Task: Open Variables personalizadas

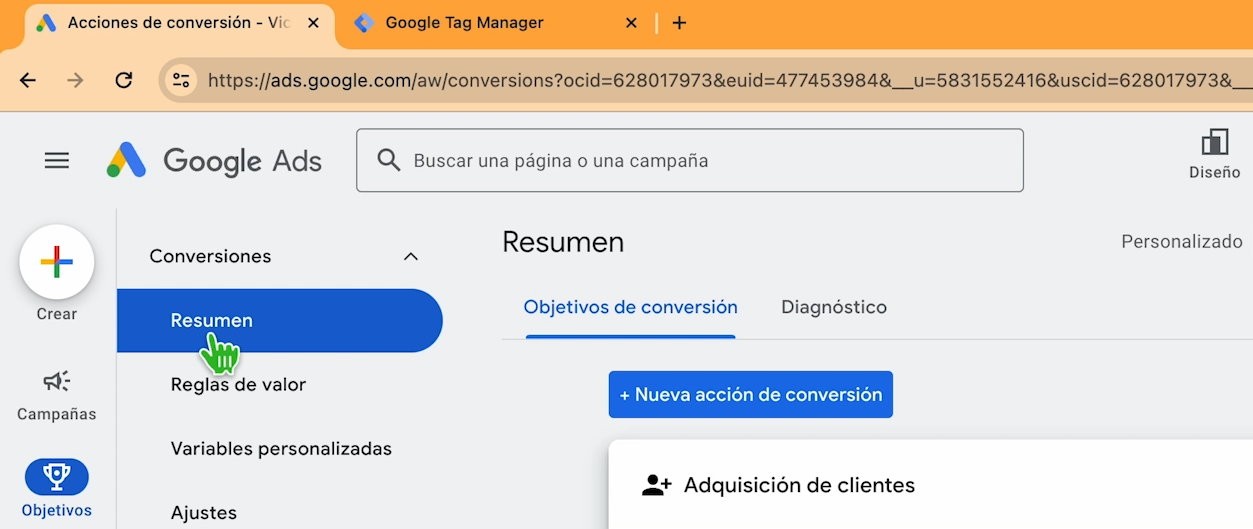Action: [281, 449]
